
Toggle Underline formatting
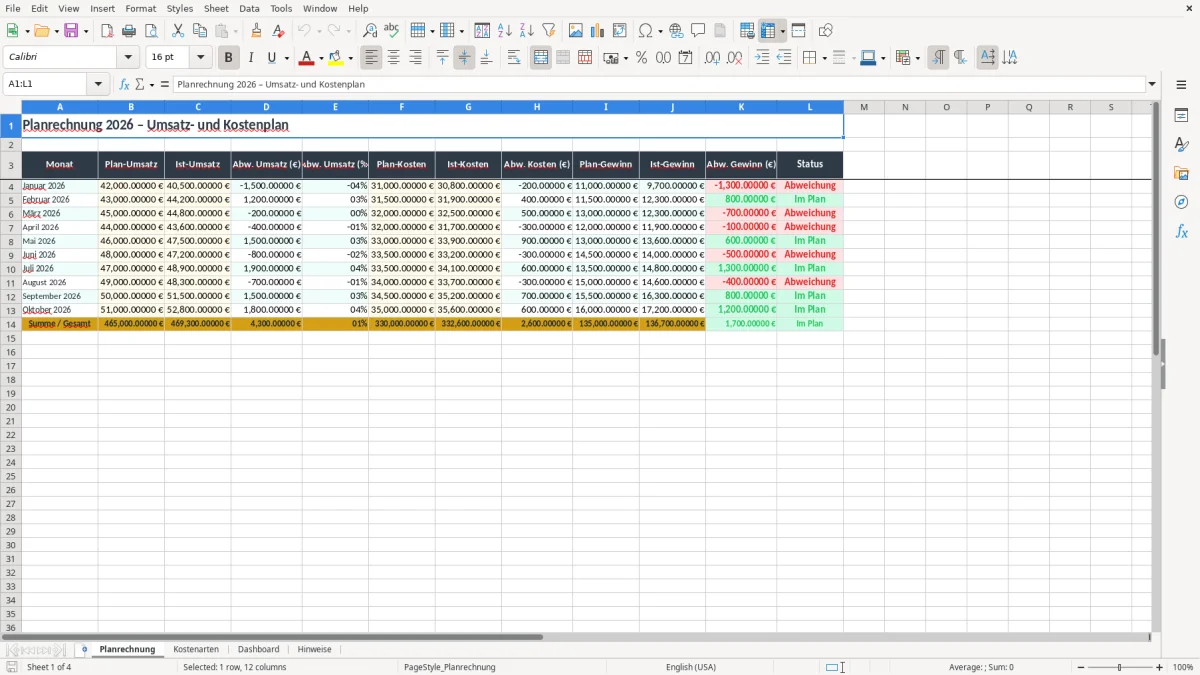coord(272,58)
